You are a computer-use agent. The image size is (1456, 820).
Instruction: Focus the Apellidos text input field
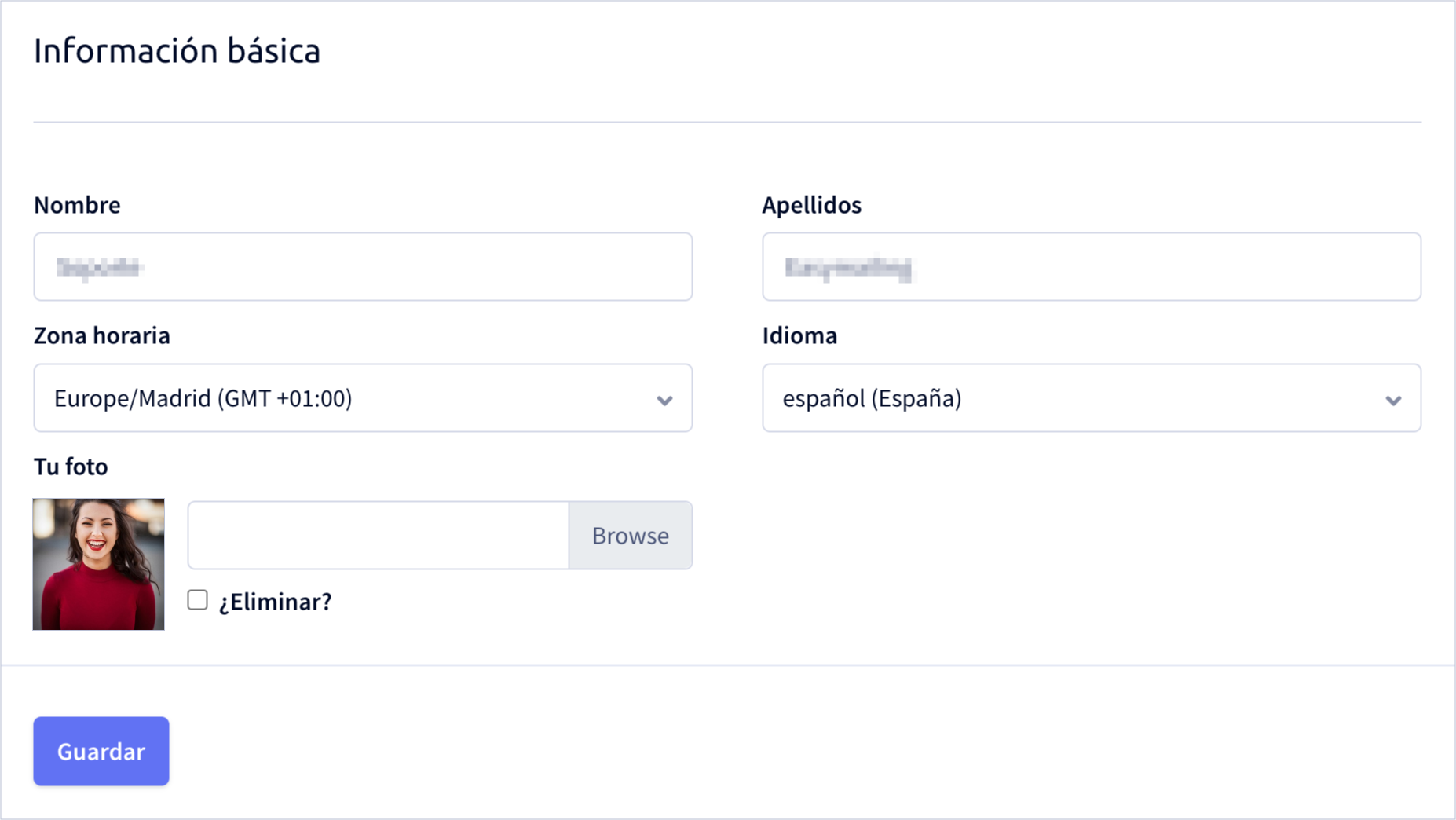(x=1092, y=266)
